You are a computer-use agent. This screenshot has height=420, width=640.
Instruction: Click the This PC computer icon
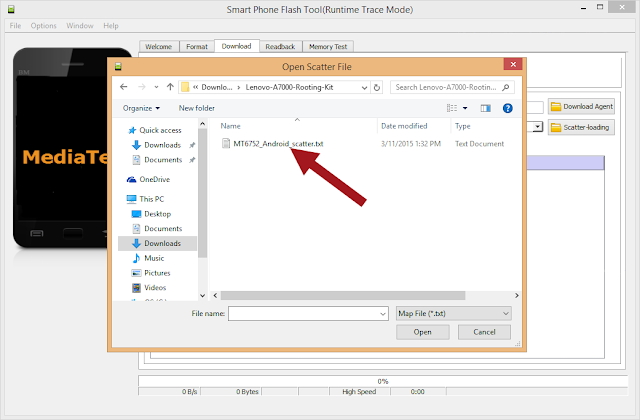tap(131, 199)
